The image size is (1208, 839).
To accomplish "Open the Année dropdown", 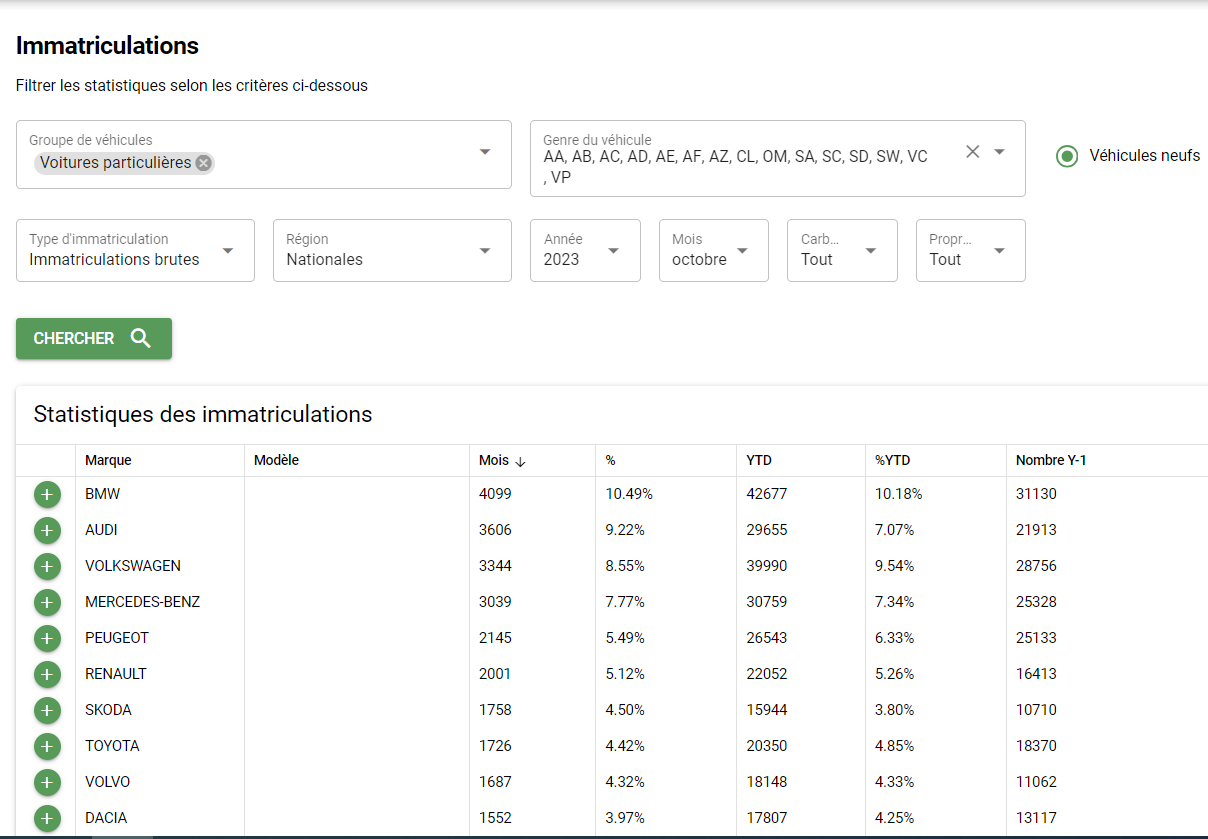I will click(585, 250).
